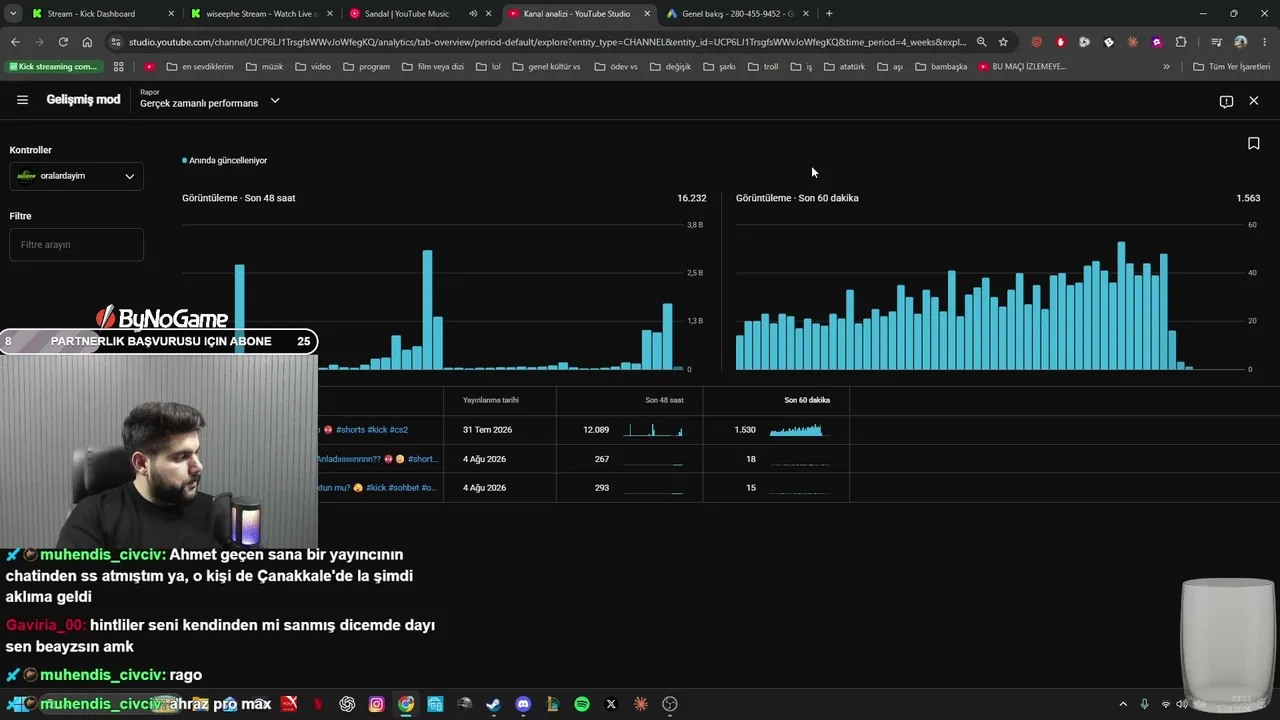Launch Steam from the taskbar
Image resolution: width=1280 pixels, height=720 pixels.
click(x=494, y=704)
